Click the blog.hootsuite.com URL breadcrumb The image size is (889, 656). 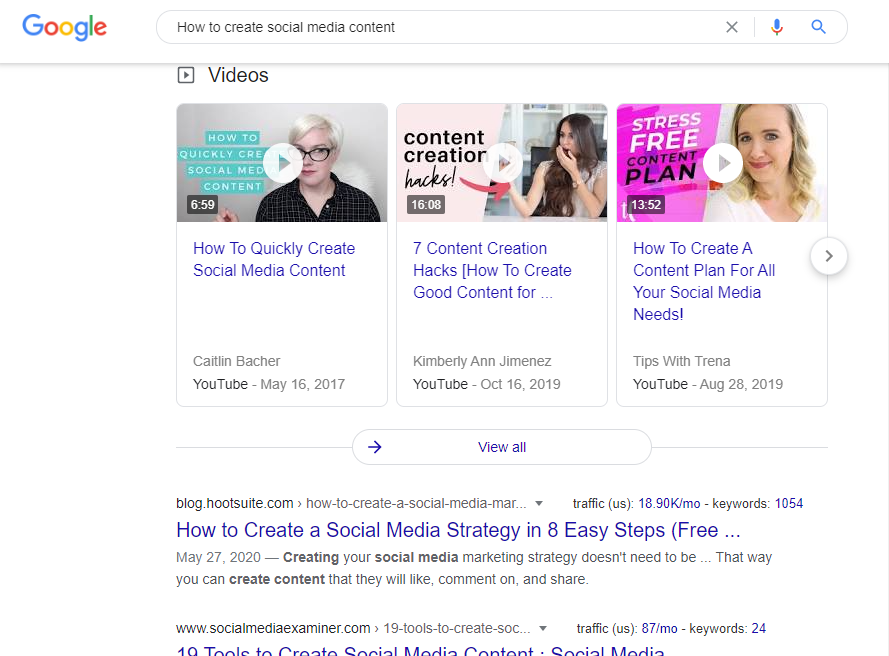click(351, 503)
